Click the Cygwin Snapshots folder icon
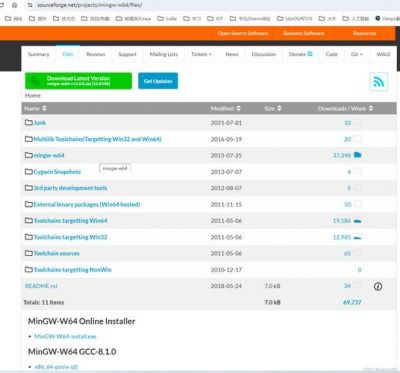The width and height of the screenshot is (400, 373). 29,172
